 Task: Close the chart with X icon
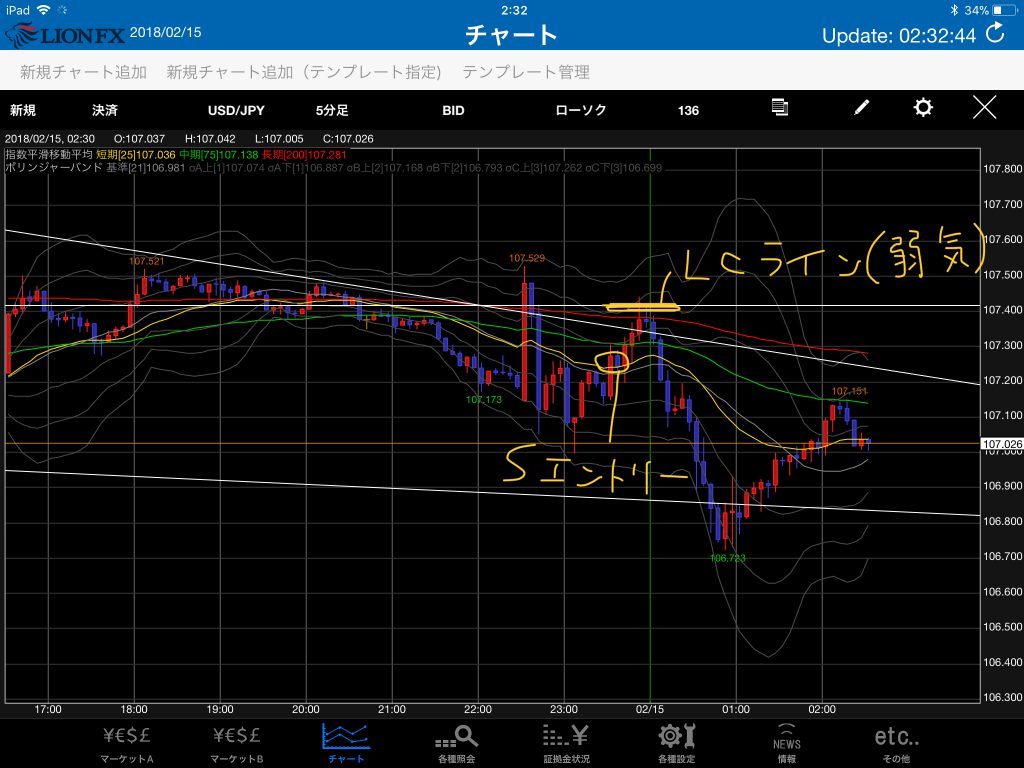(985, 108)
